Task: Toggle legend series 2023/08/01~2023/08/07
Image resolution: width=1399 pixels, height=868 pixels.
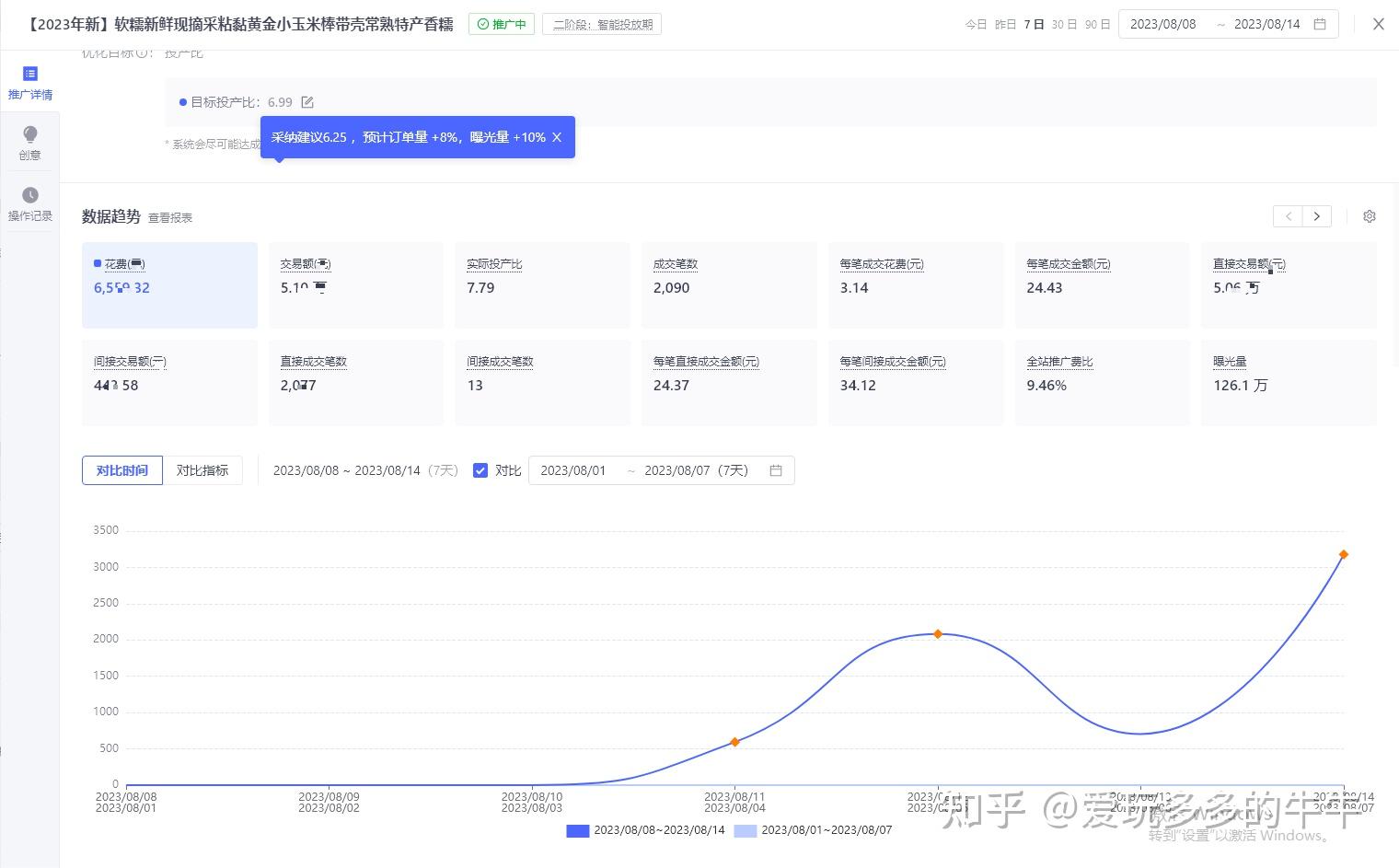Action: 813,830
